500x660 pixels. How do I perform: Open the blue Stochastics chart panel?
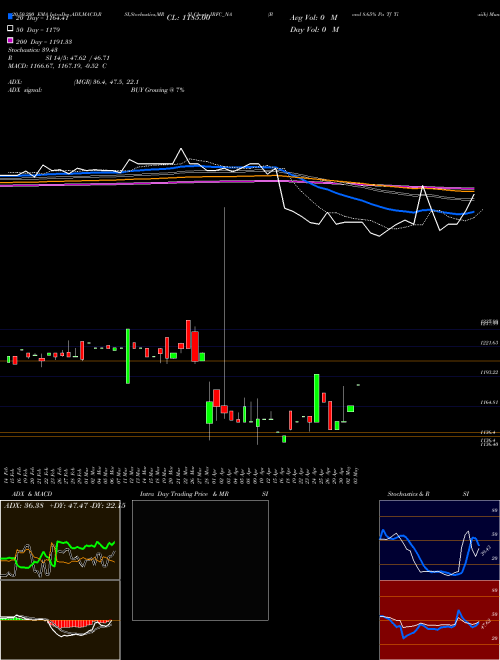(x=439, y=540)
